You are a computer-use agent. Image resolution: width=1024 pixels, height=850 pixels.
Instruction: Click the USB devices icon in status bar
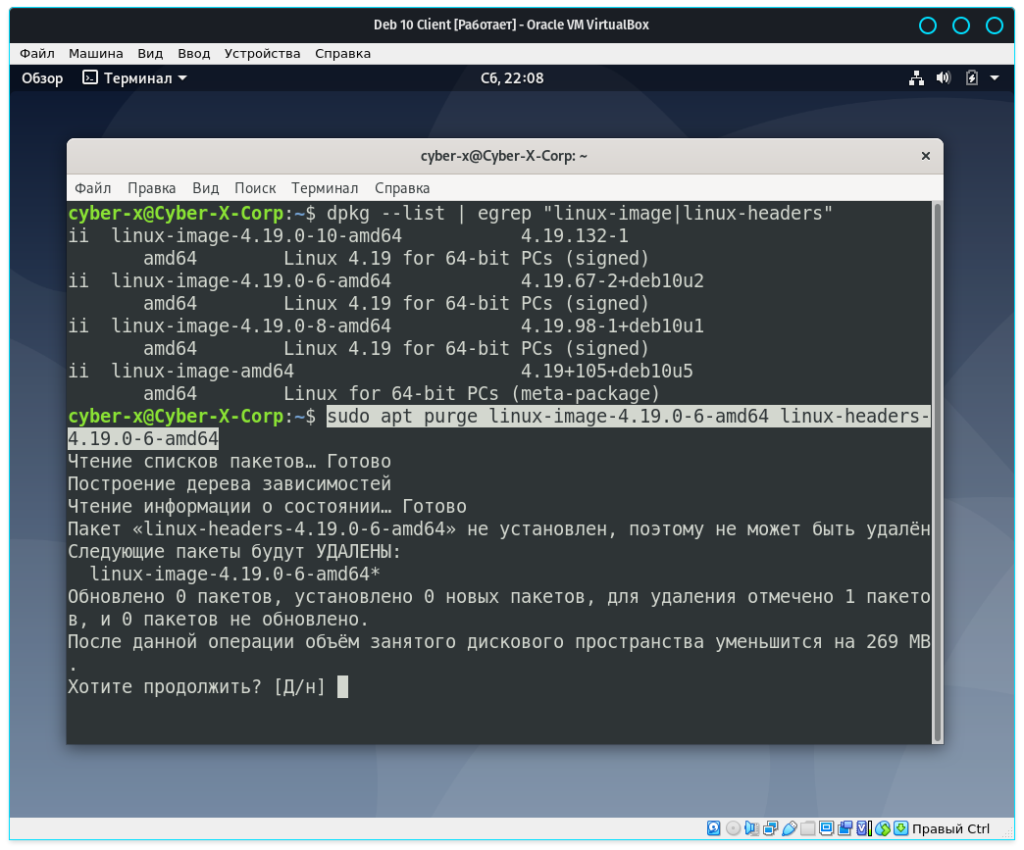pyautogui.click(x=790, y=828)
